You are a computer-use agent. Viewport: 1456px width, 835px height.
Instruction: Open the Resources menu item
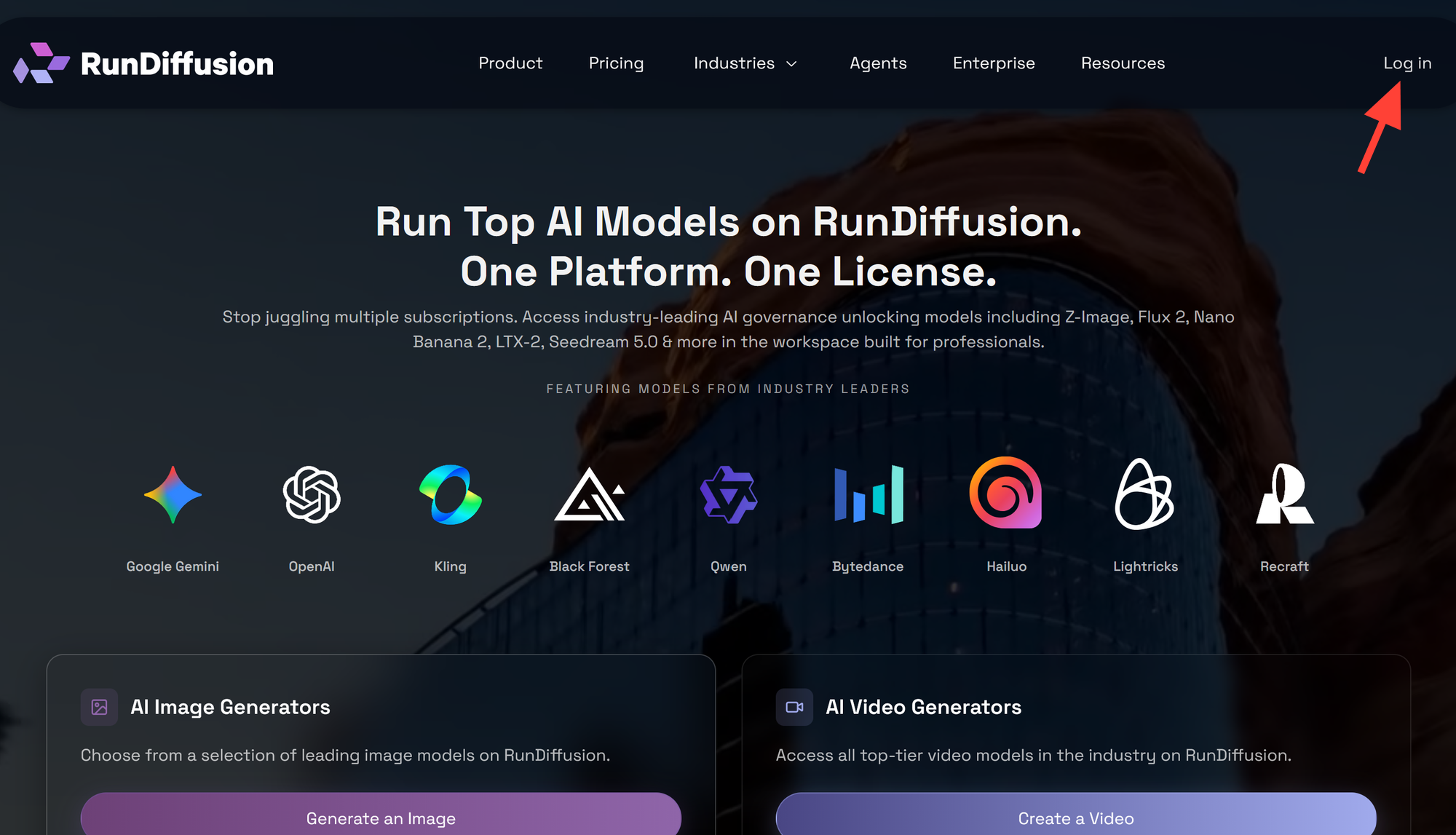(1123, 64)
